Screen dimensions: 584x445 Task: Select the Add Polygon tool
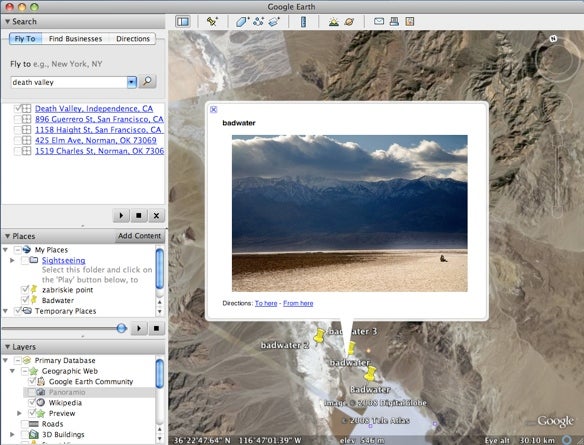(x=242, y=22)
